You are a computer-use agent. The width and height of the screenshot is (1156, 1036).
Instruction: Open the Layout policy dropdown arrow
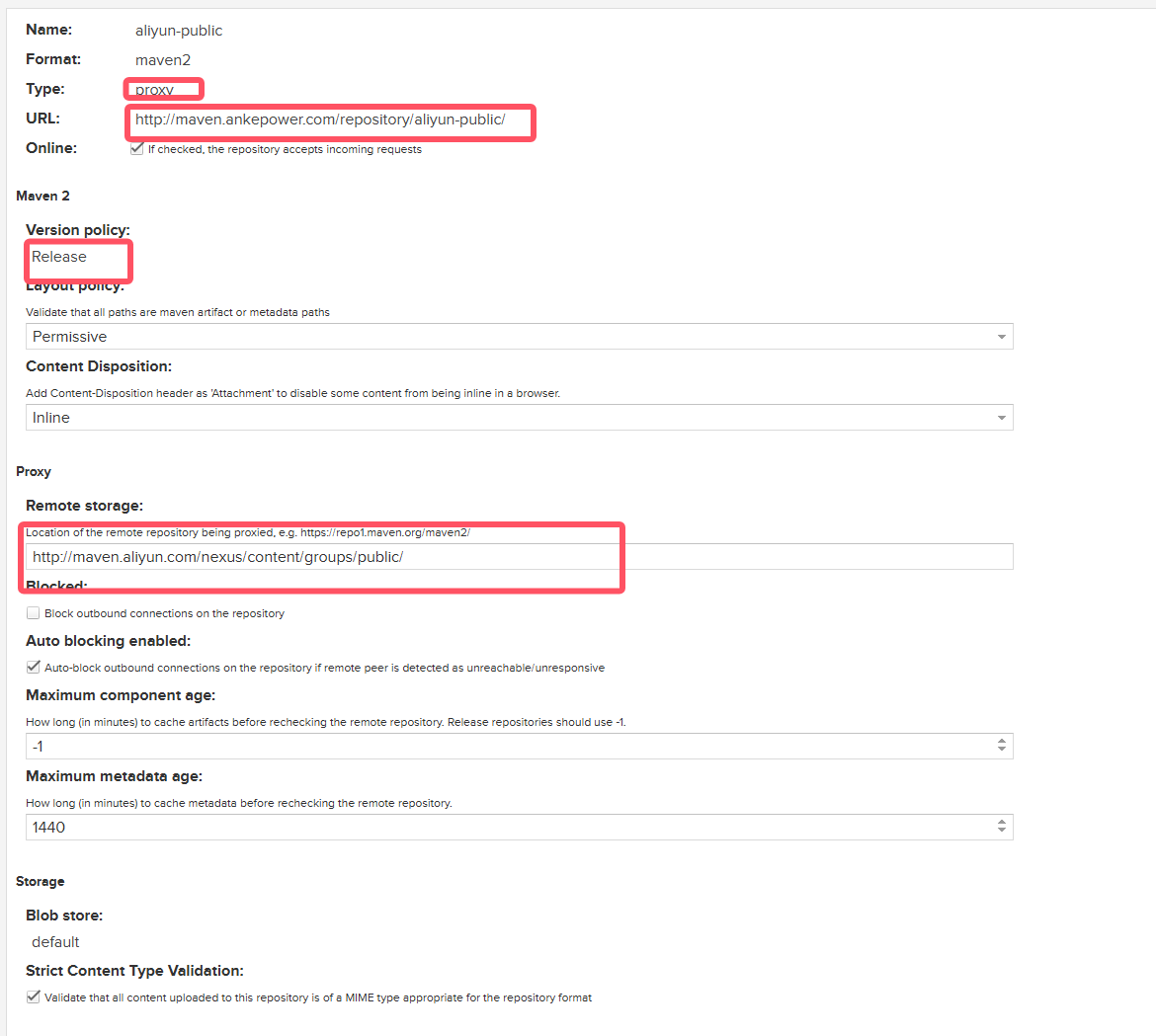pos(1001,337)
